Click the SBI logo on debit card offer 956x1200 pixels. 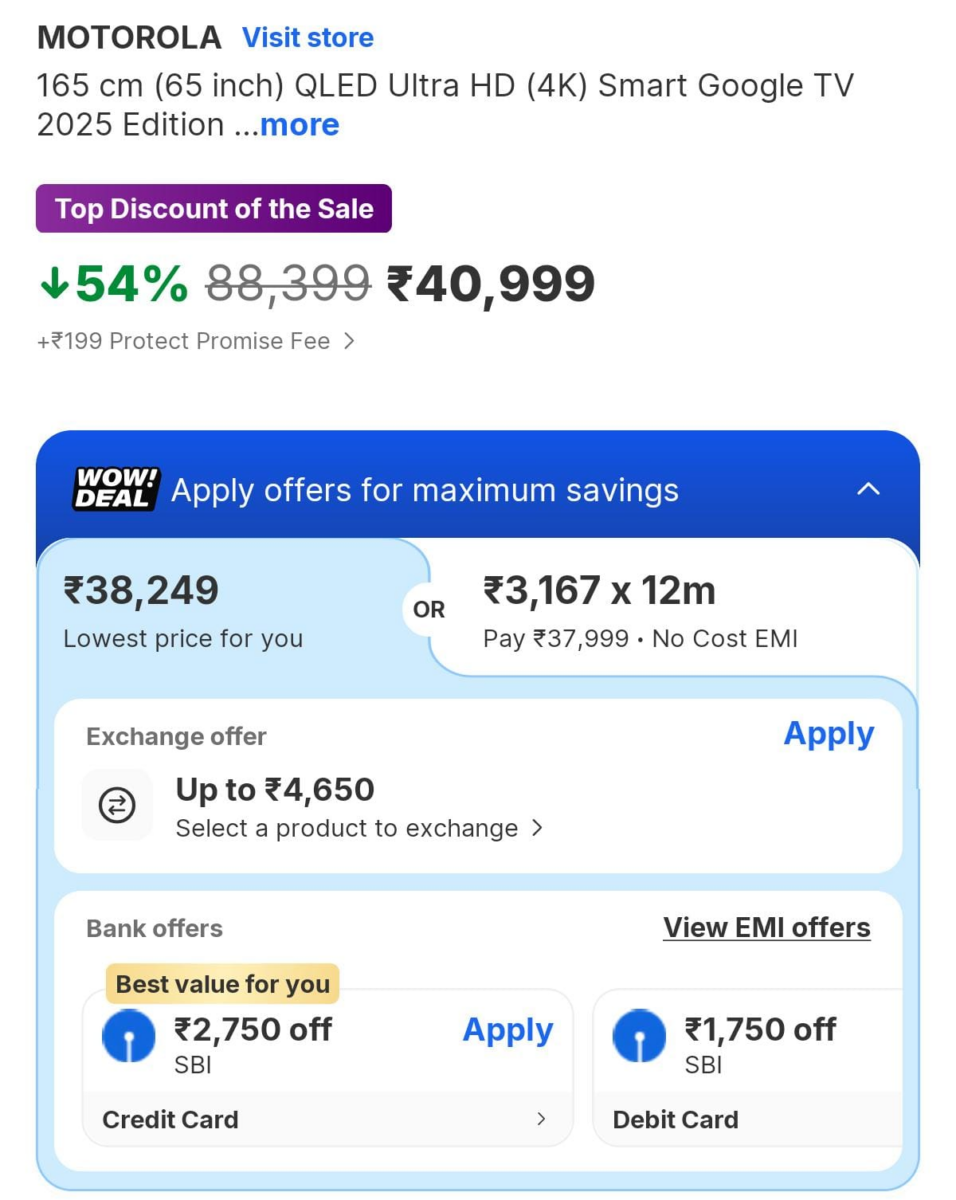point(639,1036)
